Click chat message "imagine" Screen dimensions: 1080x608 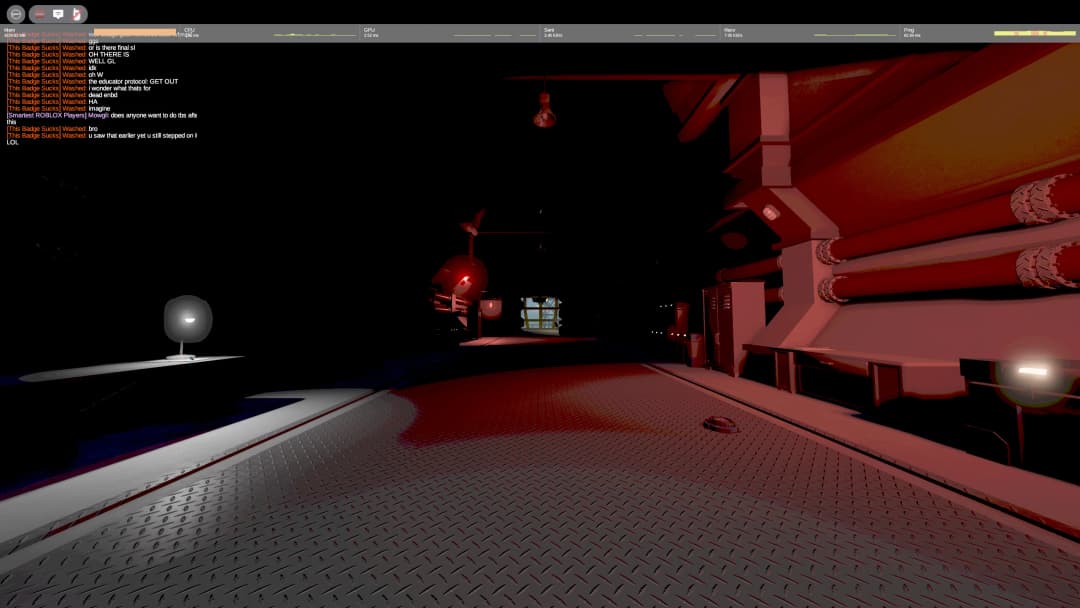pos(99,109)
